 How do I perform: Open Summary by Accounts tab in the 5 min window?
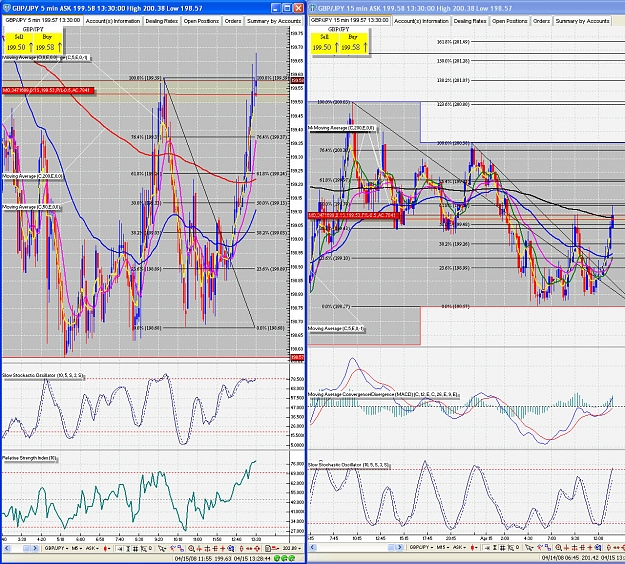click(x=273, y=21)
